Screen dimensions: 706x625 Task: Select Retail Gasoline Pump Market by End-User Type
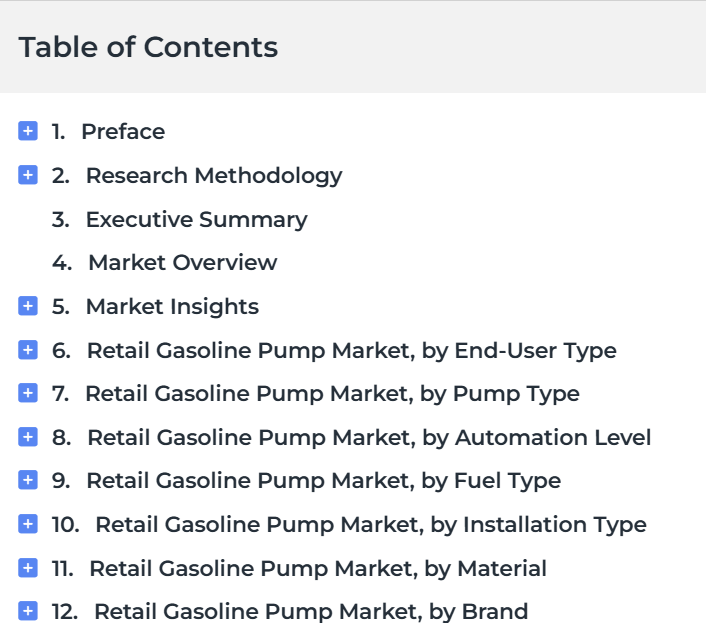tap(352, 351)
